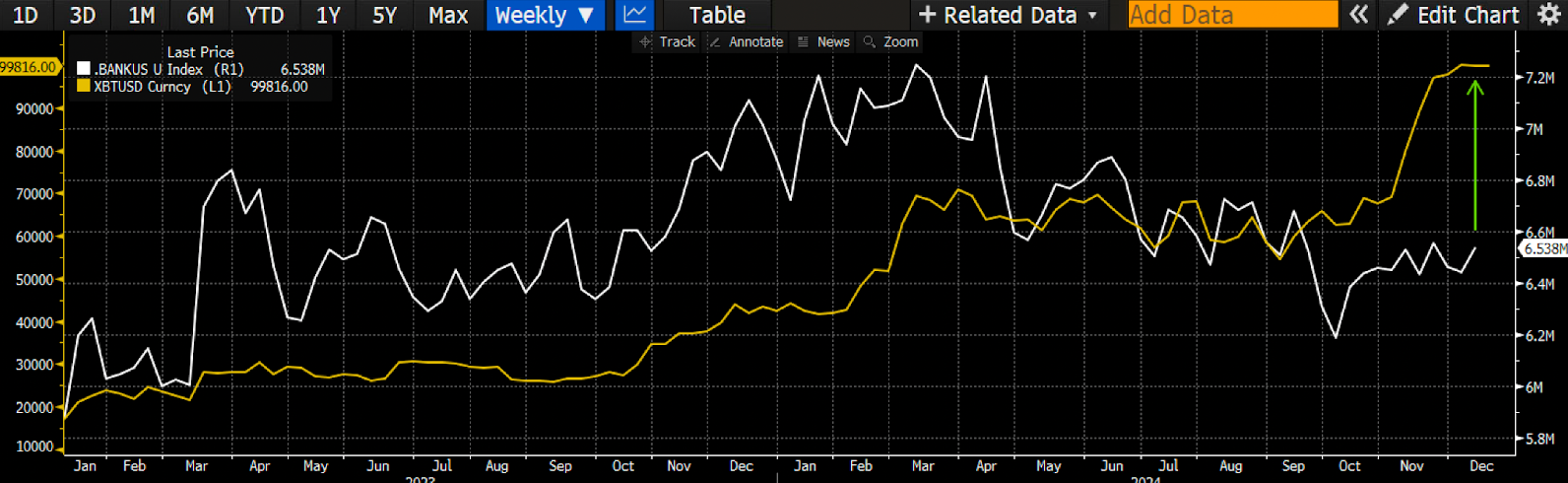Open the Weekly periodicity dropdown
This screenshot has width=1568, height=483.
point(545,15)
